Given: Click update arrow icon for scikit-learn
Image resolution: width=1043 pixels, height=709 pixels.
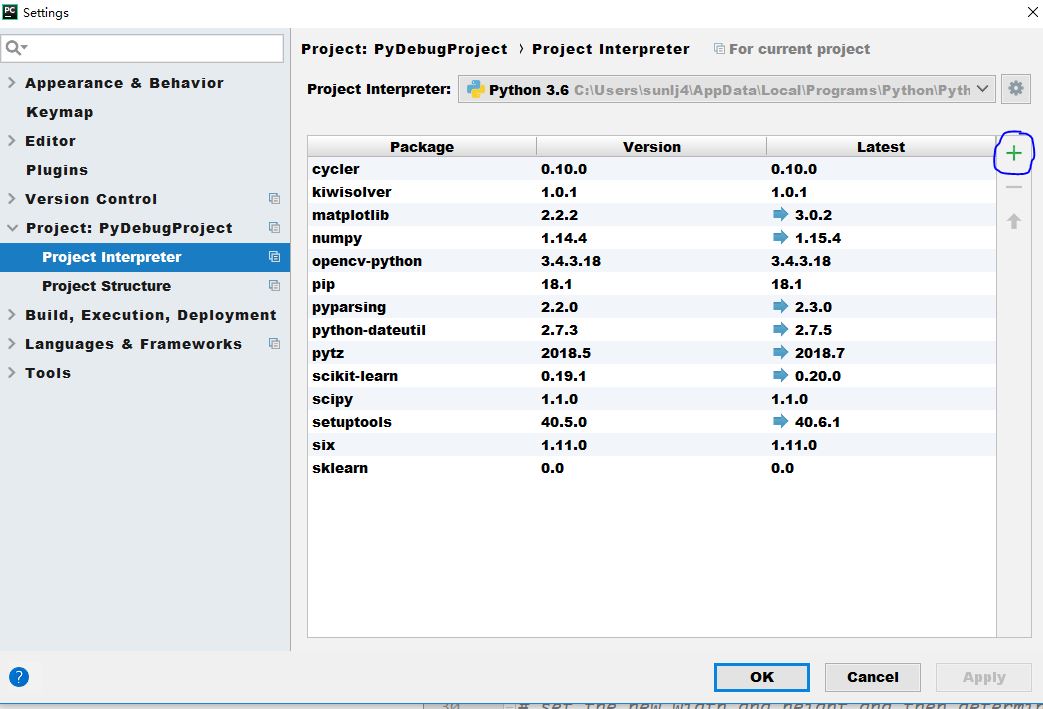Looking at the screenshot, I should (780, 376).
